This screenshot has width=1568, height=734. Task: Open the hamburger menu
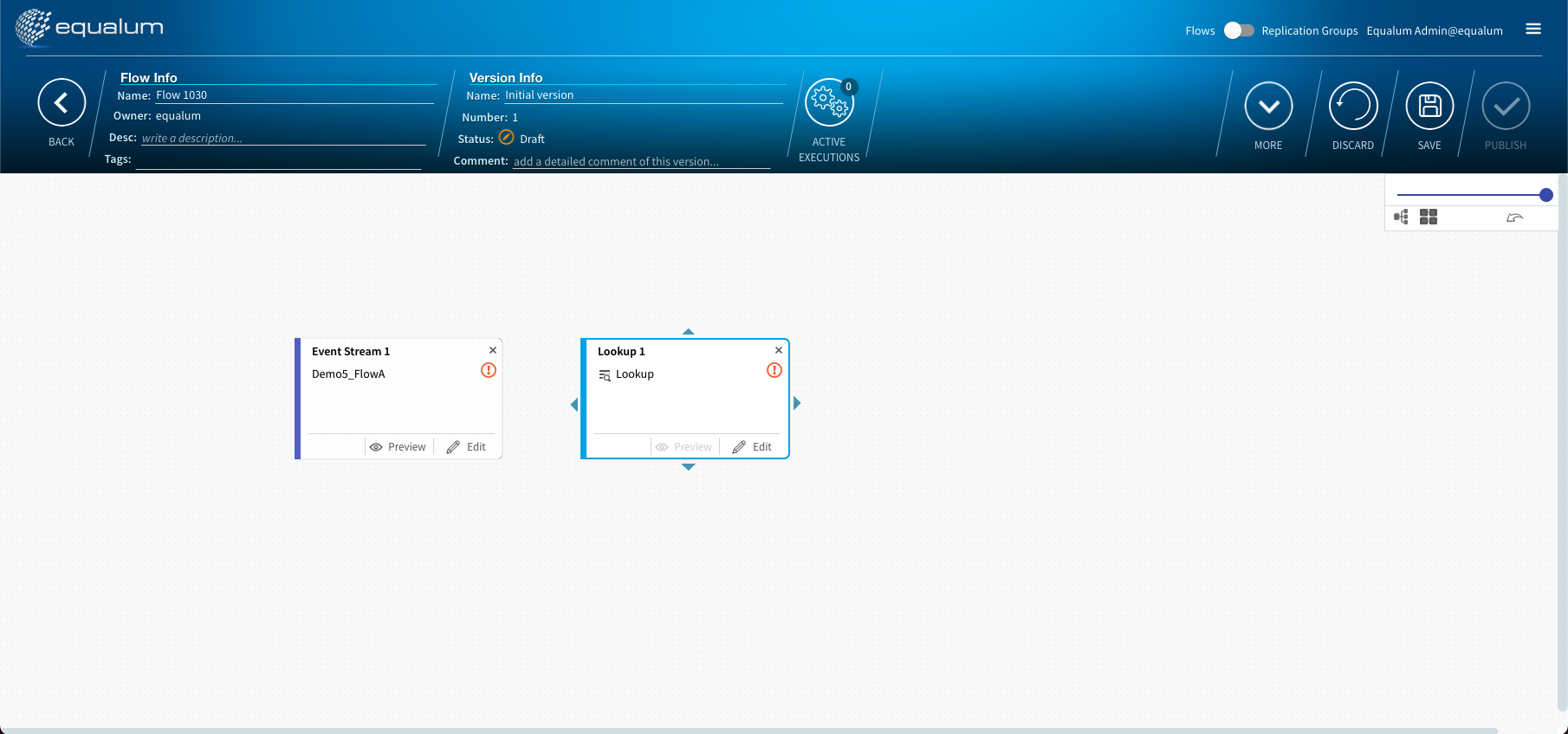[x=1533, y=29]
